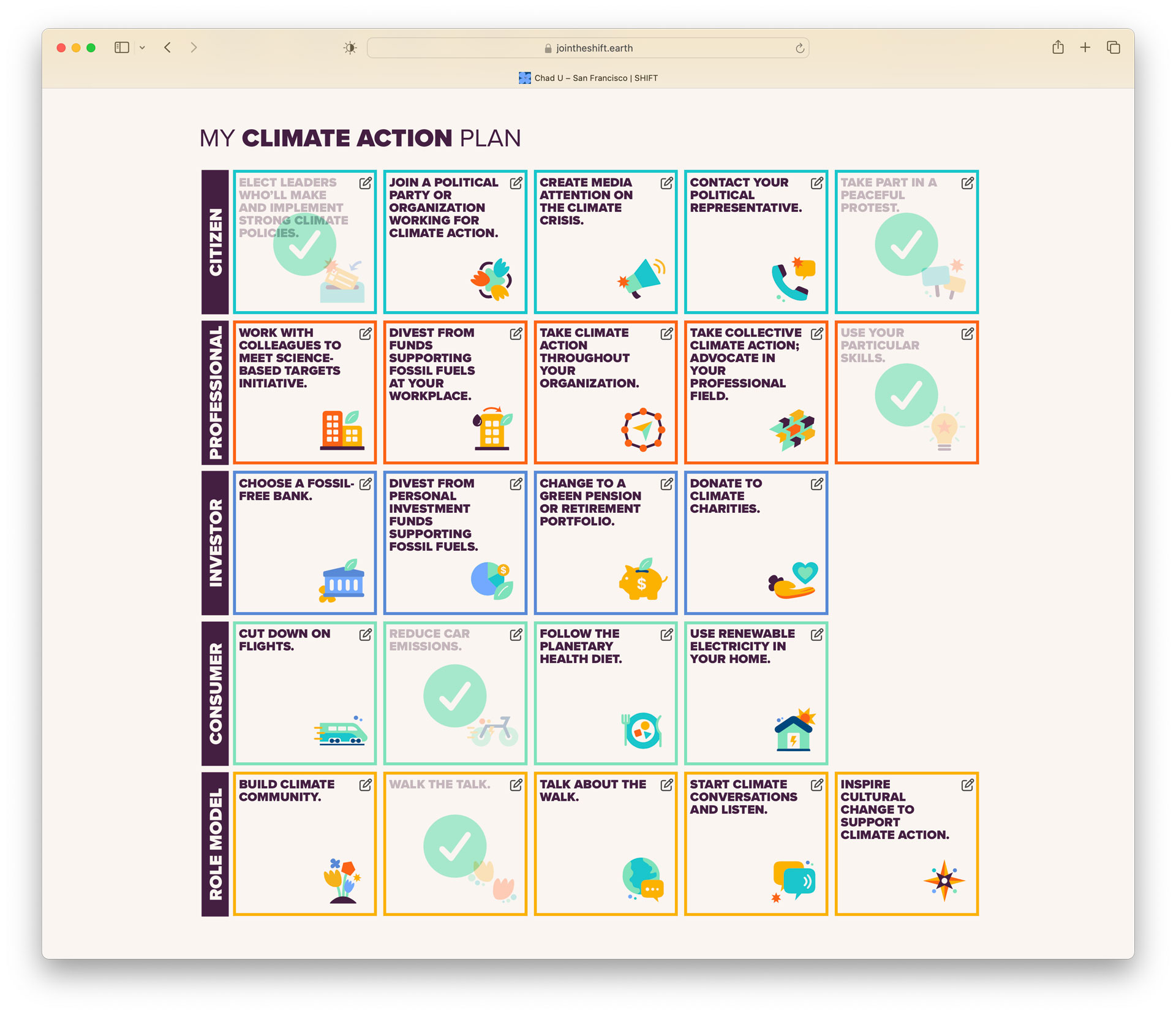Screen dimensions: 1176x1014
Task: Go back to the previous page
Action: tap(167, 48)
